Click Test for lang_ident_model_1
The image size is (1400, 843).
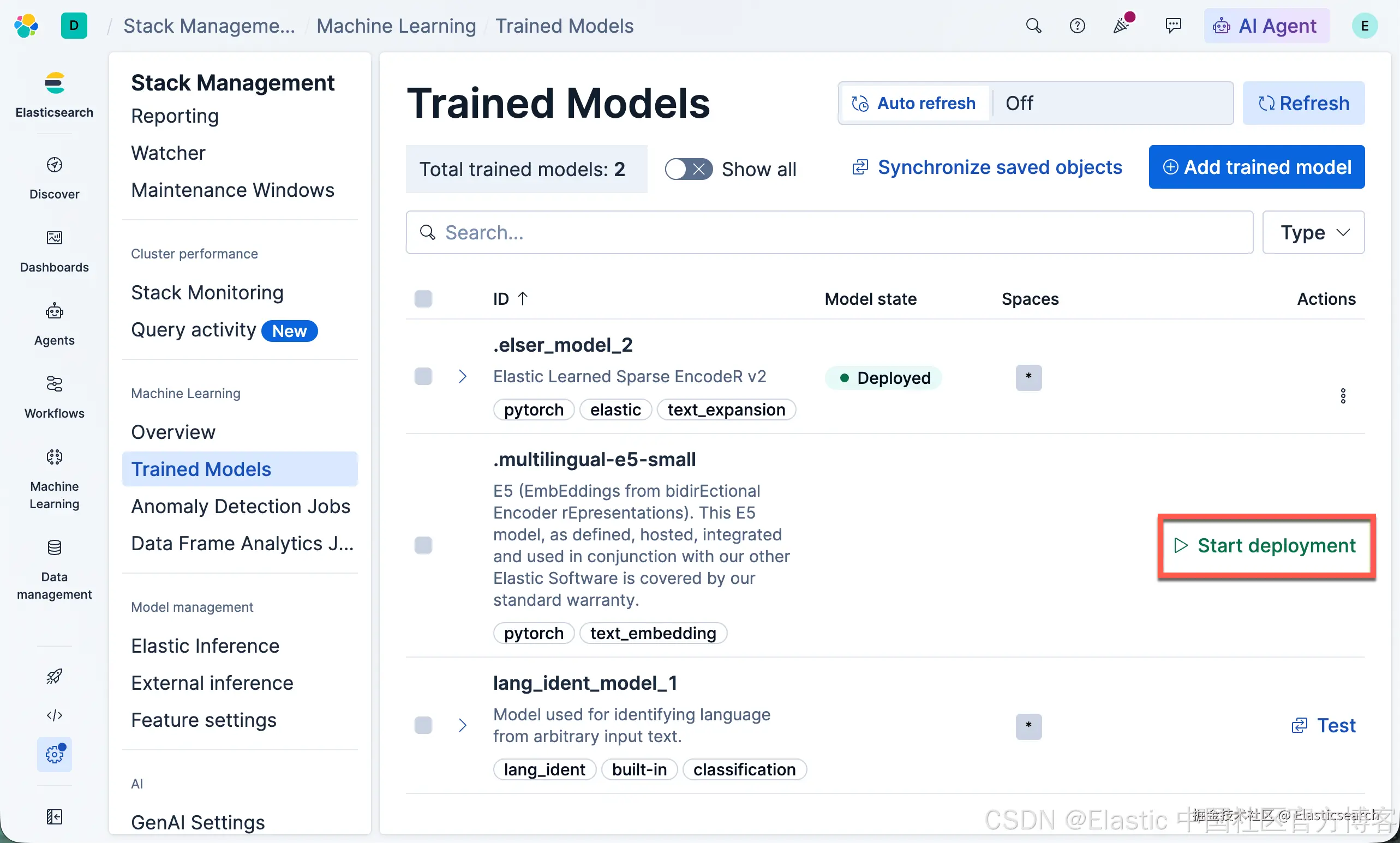(x=1324, y=725)
